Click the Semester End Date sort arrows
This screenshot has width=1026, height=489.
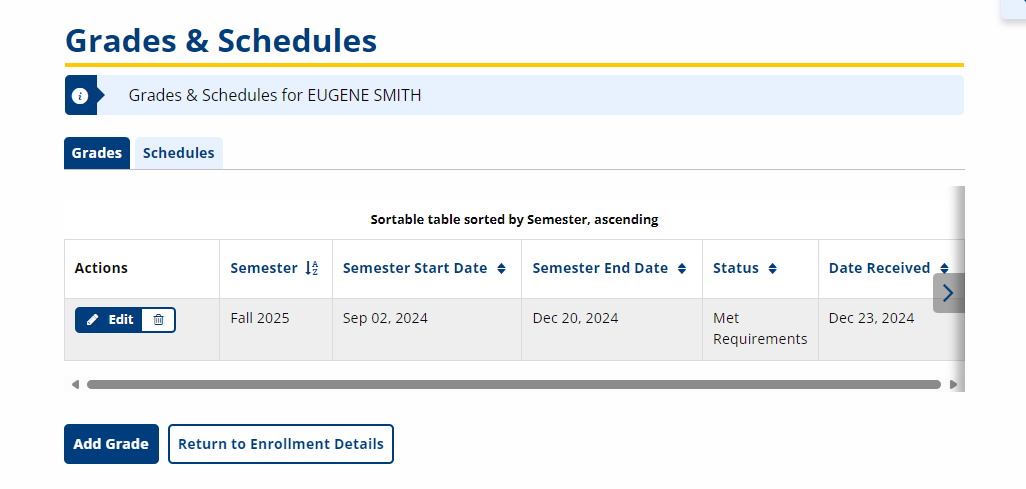coord(682,268)
